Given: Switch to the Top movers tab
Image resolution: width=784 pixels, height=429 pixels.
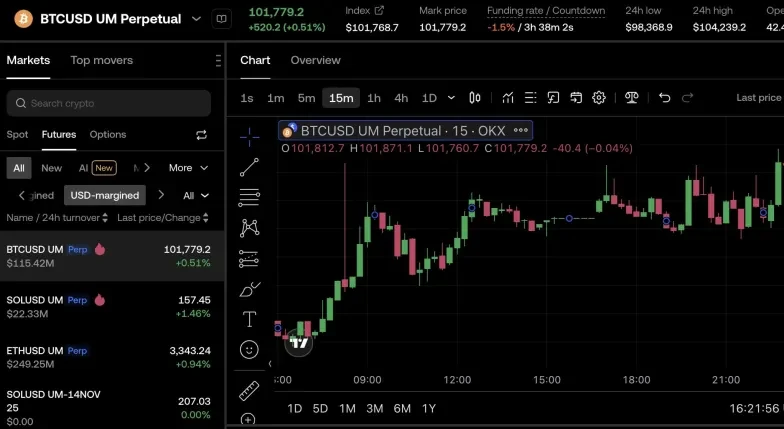Looking at the screenshot, I should click(101, 60).
